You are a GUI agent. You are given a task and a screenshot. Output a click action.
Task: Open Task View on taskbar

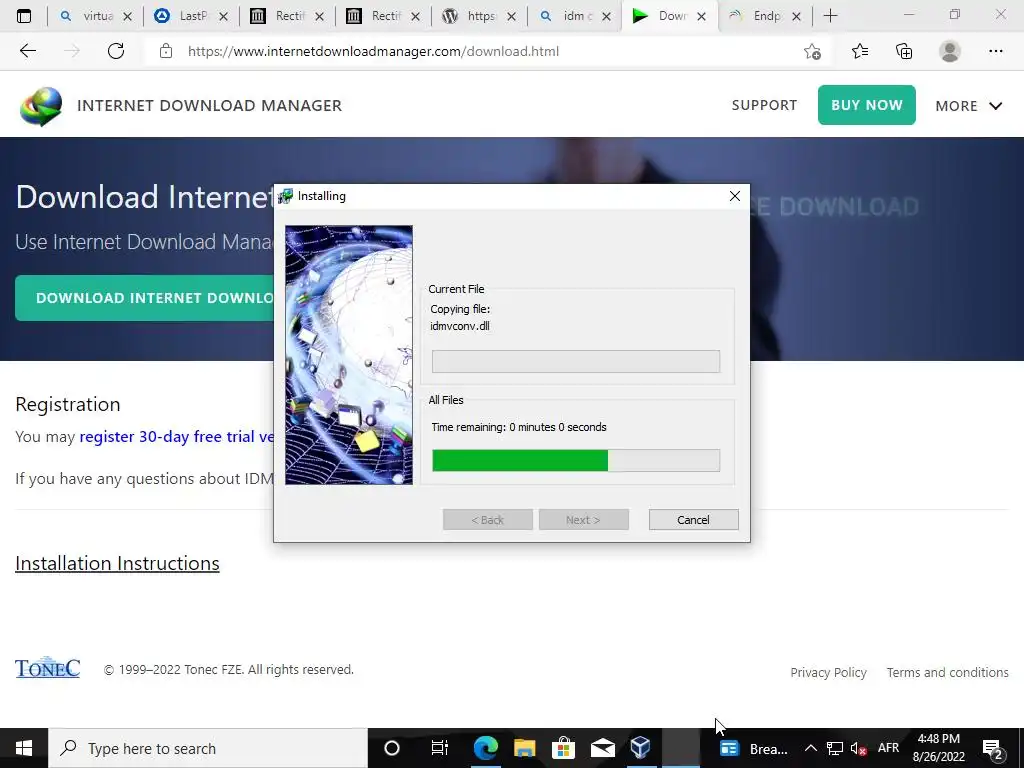(x=439, y=748)
